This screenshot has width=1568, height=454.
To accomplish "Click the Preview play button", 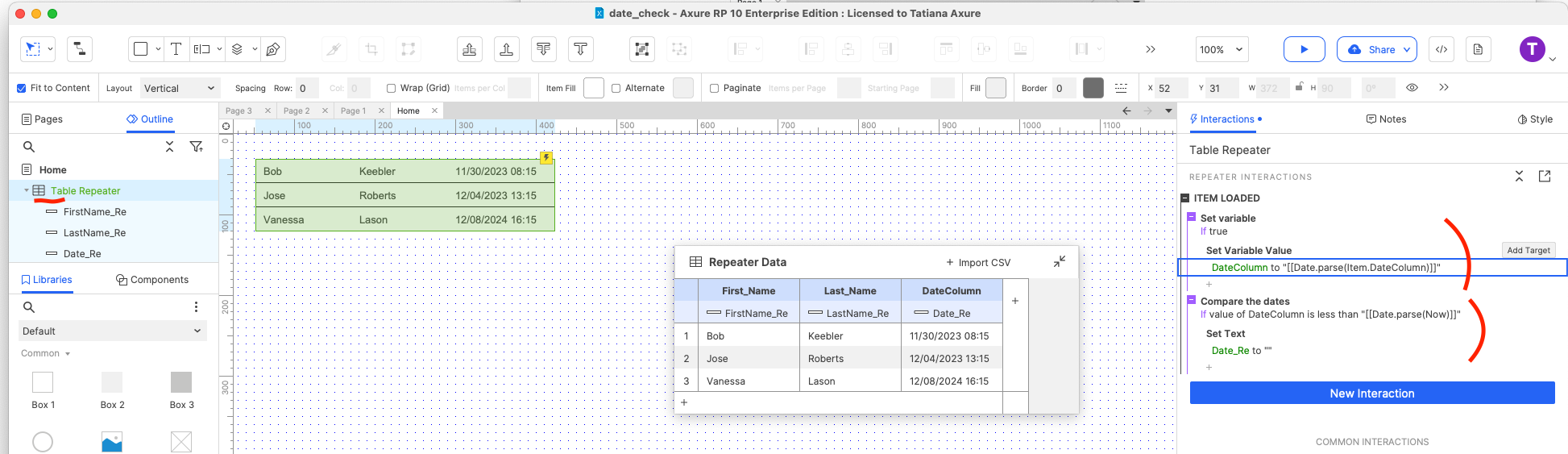I will tap(1304, 49).
